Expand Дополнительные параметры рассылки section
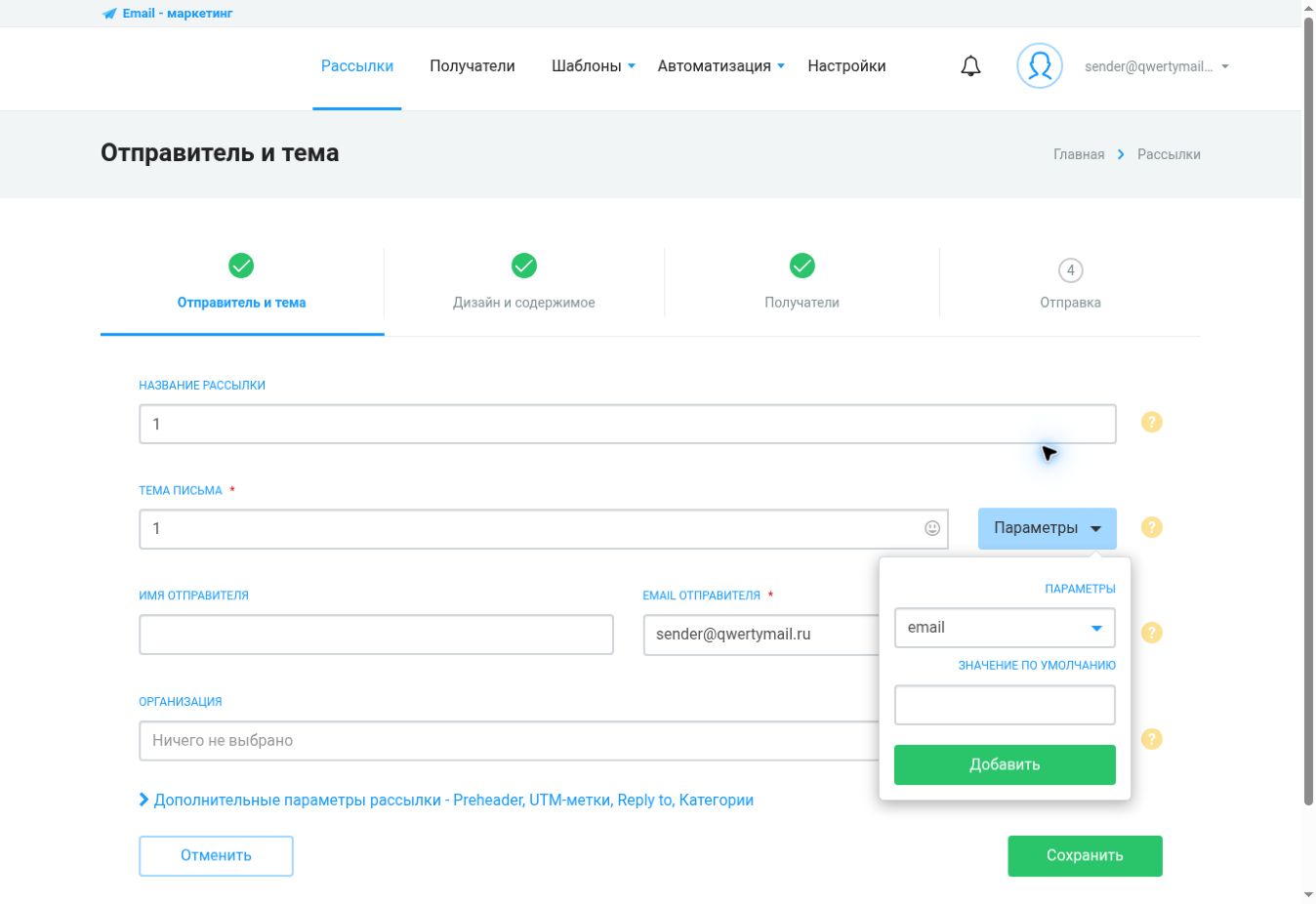This screenshot has width=1316, height=904. point(446,800)
